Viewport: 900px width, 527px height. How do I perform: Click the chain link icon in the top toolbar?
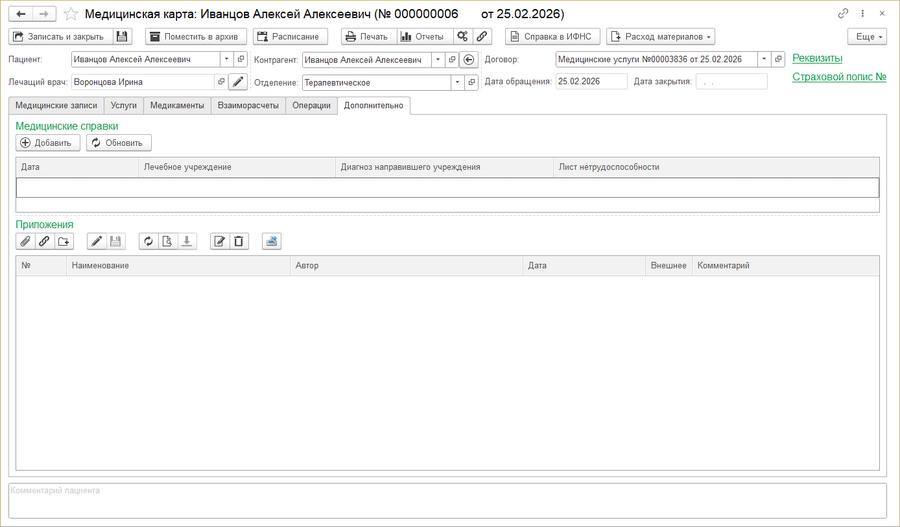[x=482, y=36]
